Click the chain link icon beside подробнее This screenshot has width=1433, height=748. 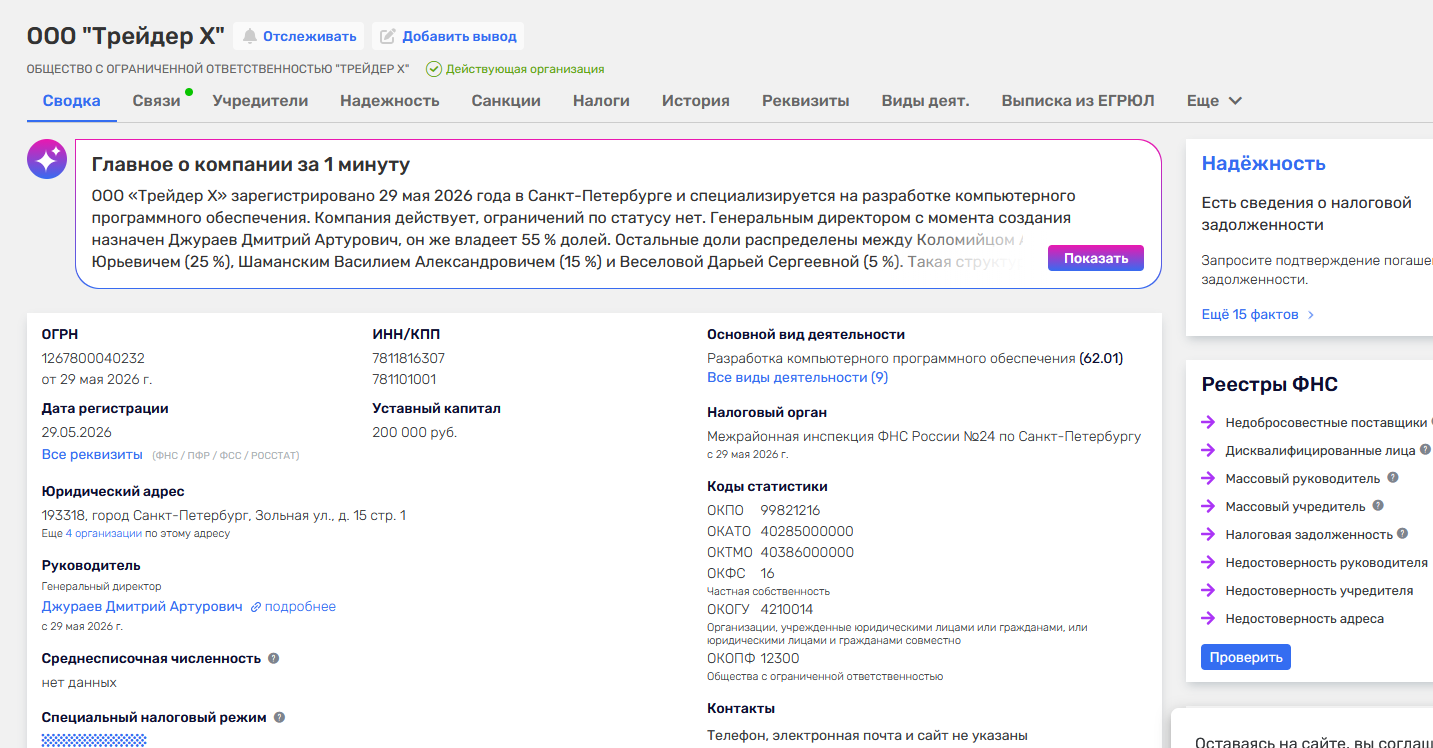coord(256,607)
